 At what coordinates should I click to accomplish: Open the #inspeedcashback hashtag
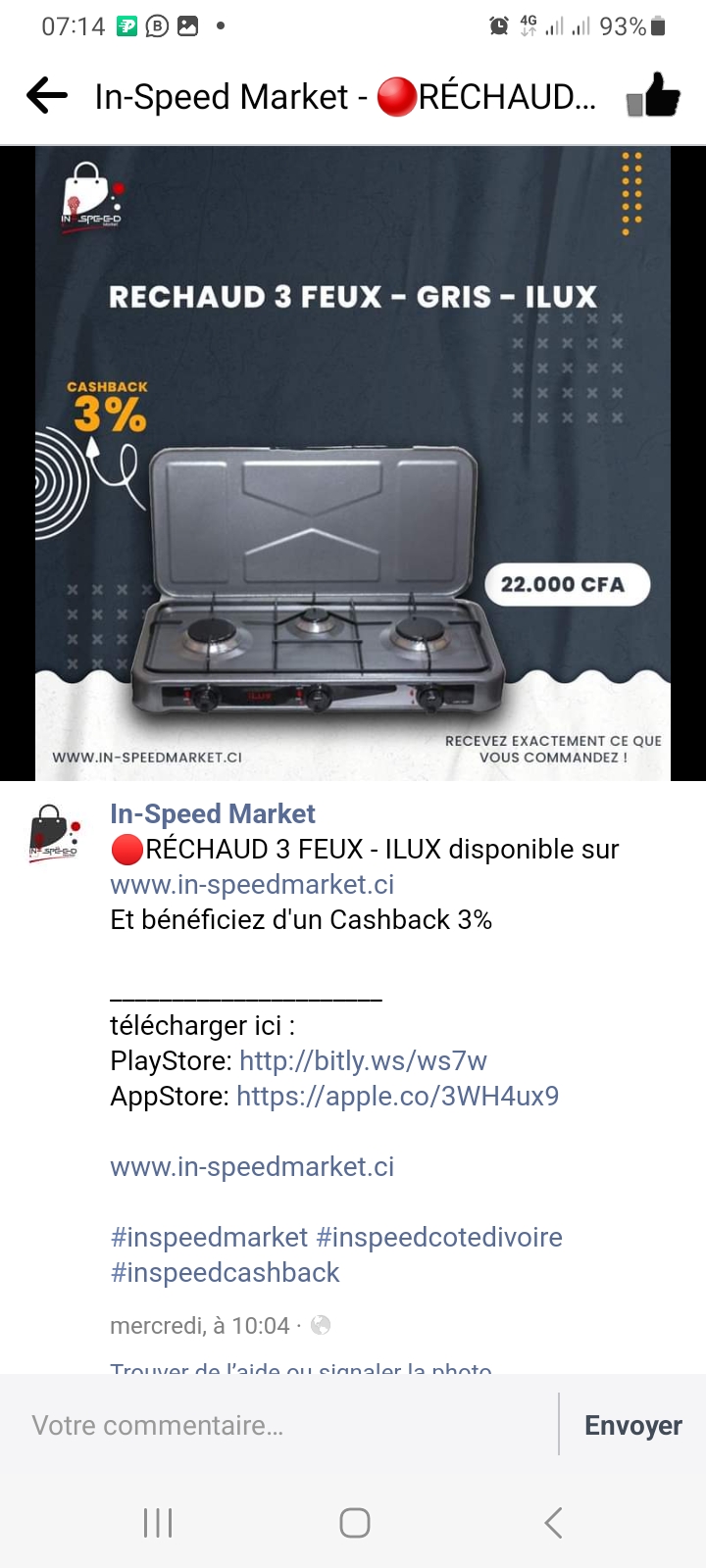point(225,1272)
